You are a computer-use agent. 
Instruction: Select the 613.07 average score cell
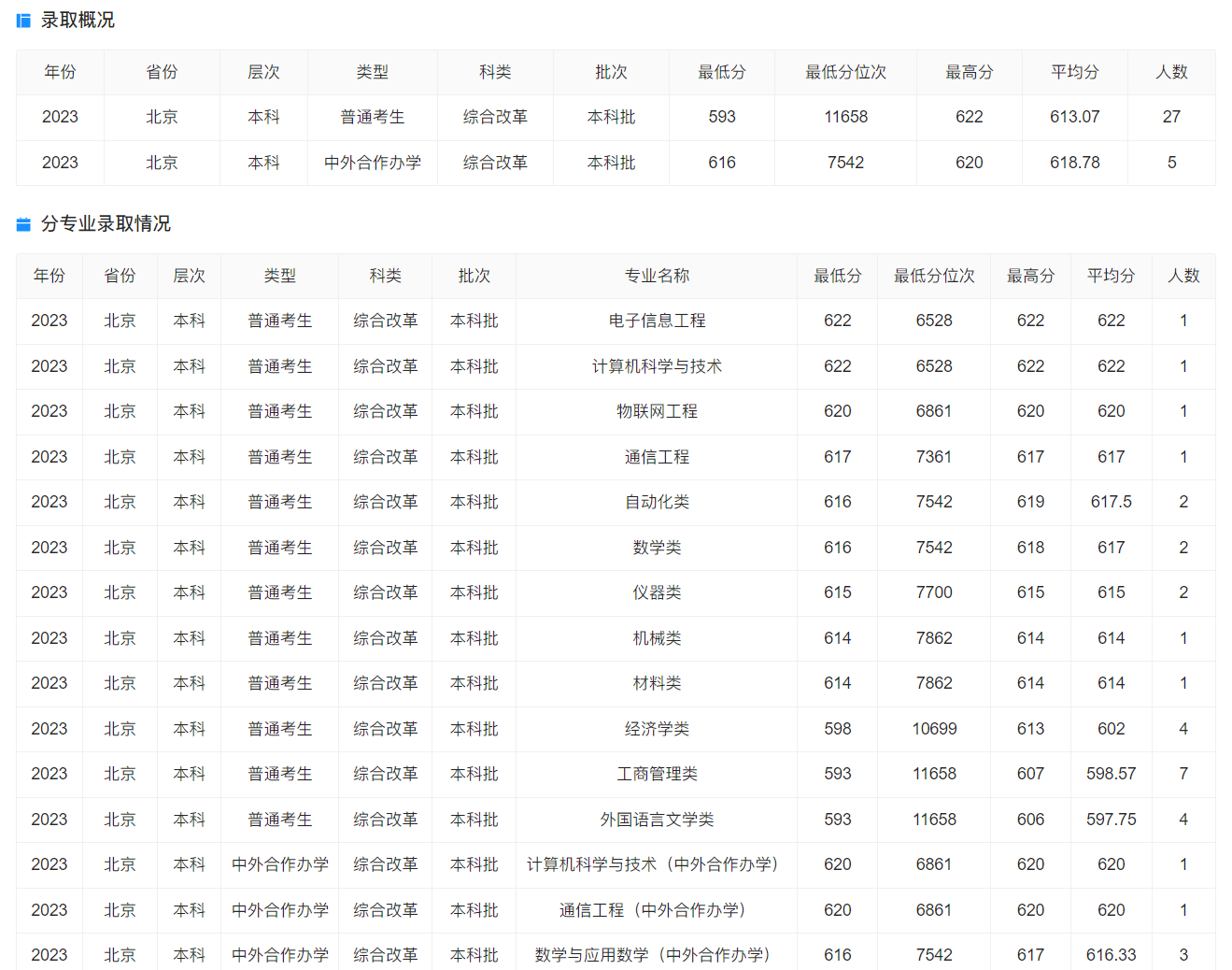click(x=1074, y=117)
